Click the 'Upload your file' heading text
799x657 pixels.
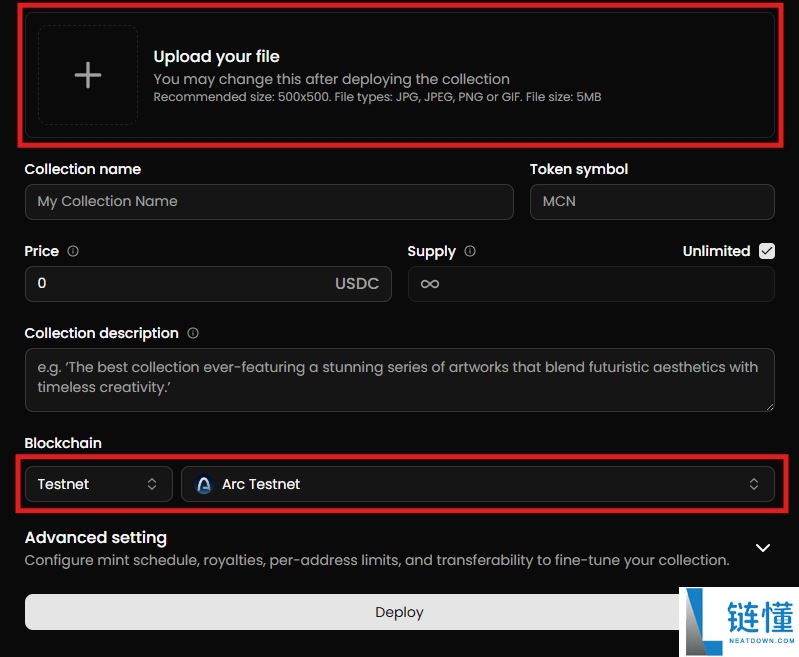coord(216,57)
